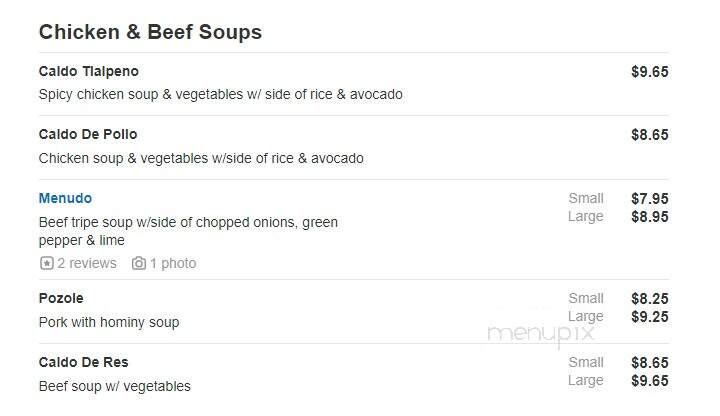Select the Caldo De Res item name

tap(84, 362)
